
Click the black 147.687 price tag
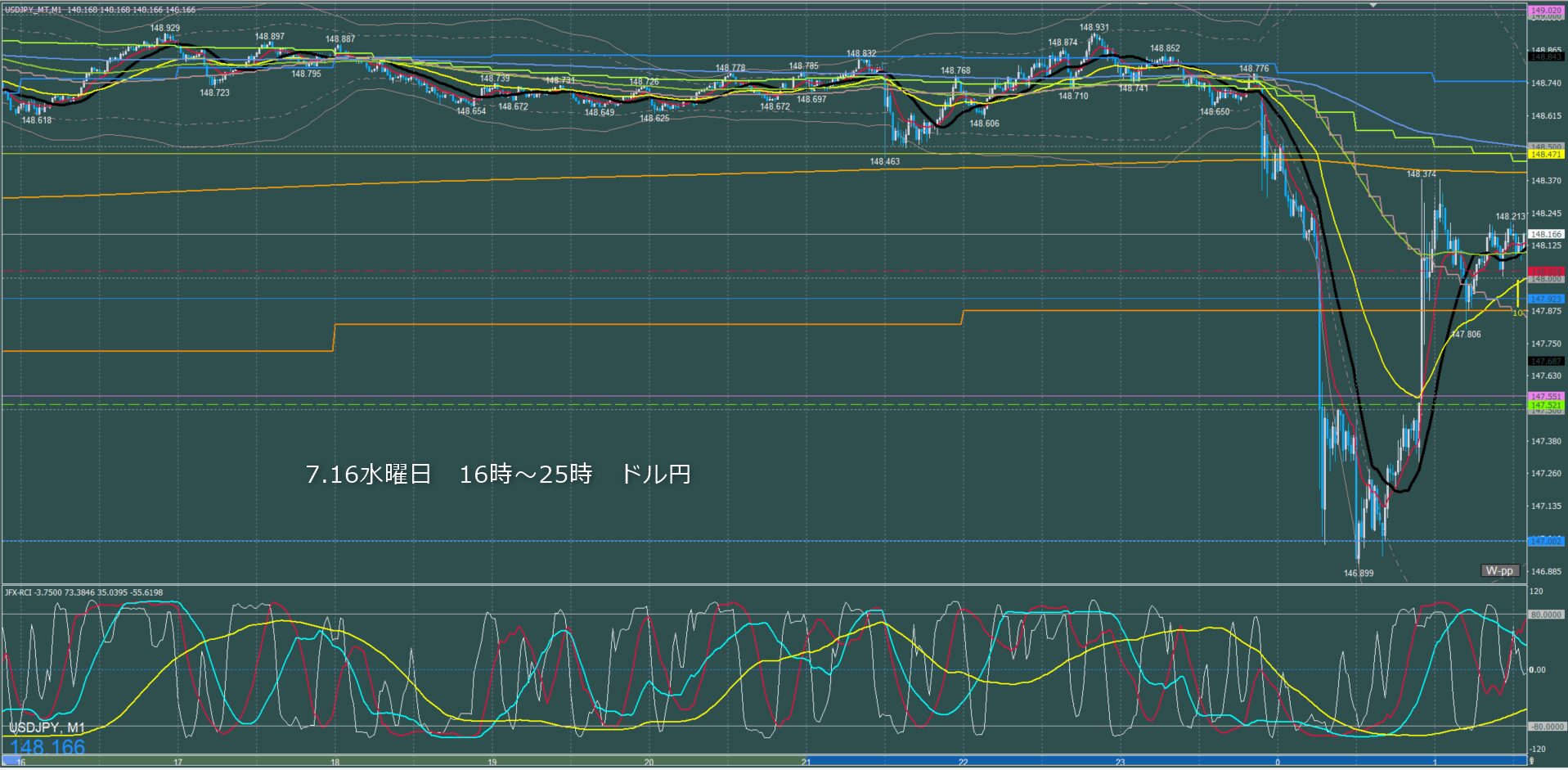(1546, 361)
